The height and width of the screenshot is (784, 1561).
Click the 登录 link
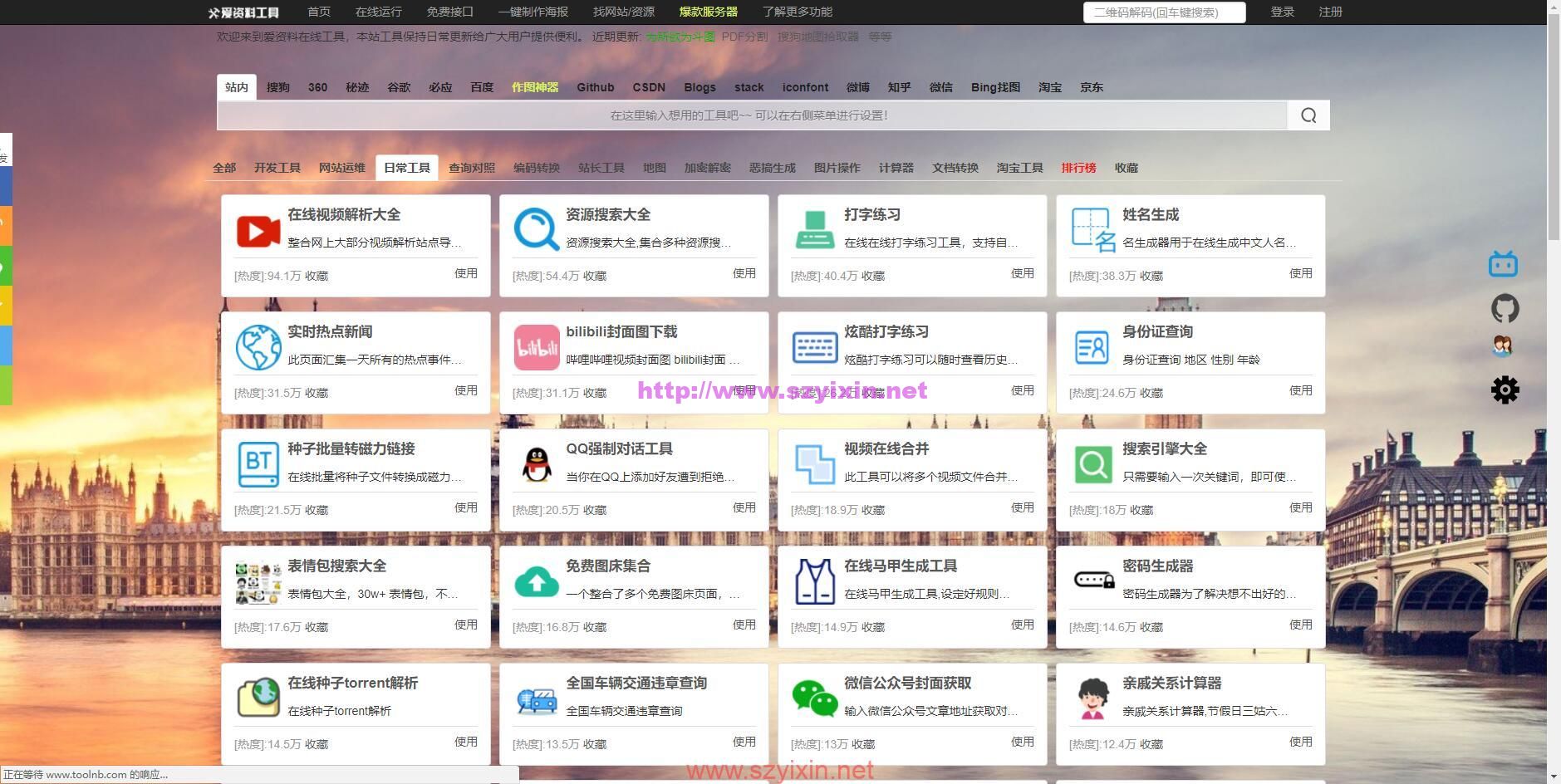[1283, 12]
